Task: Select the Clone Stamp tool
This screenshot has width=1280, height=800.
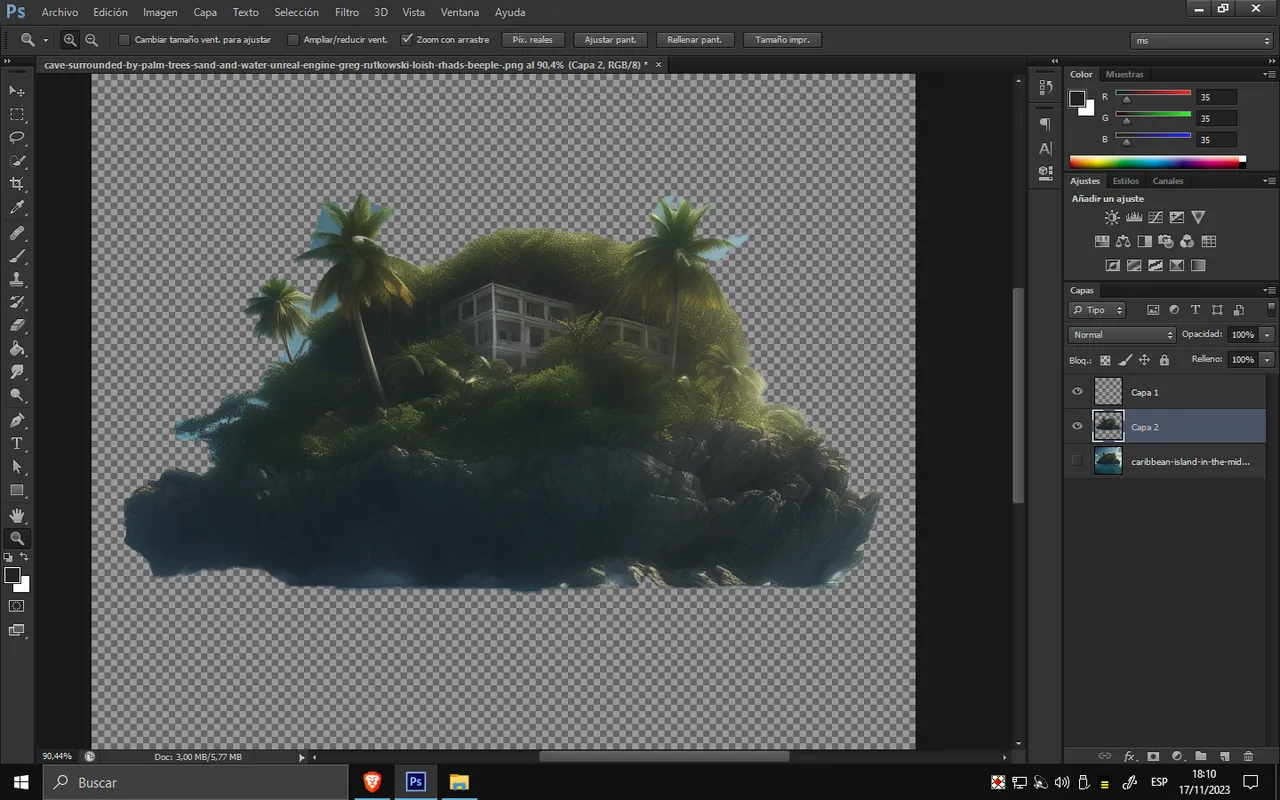Action: point(17,279)
